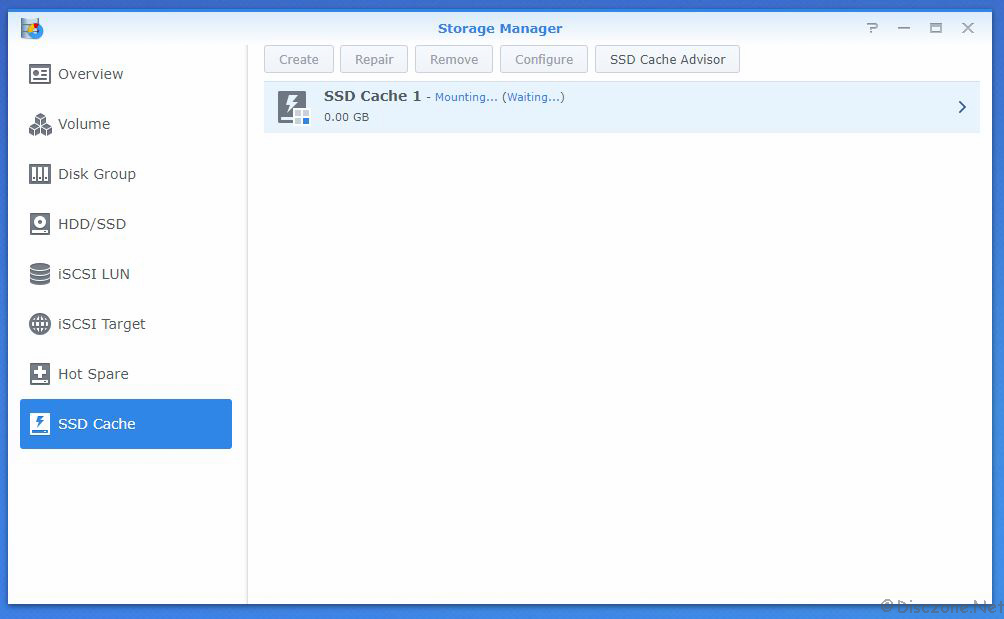The image size is (1004, 619).
Task: Expand SSD Cache 1 details chevron
Action: point(962,107)
